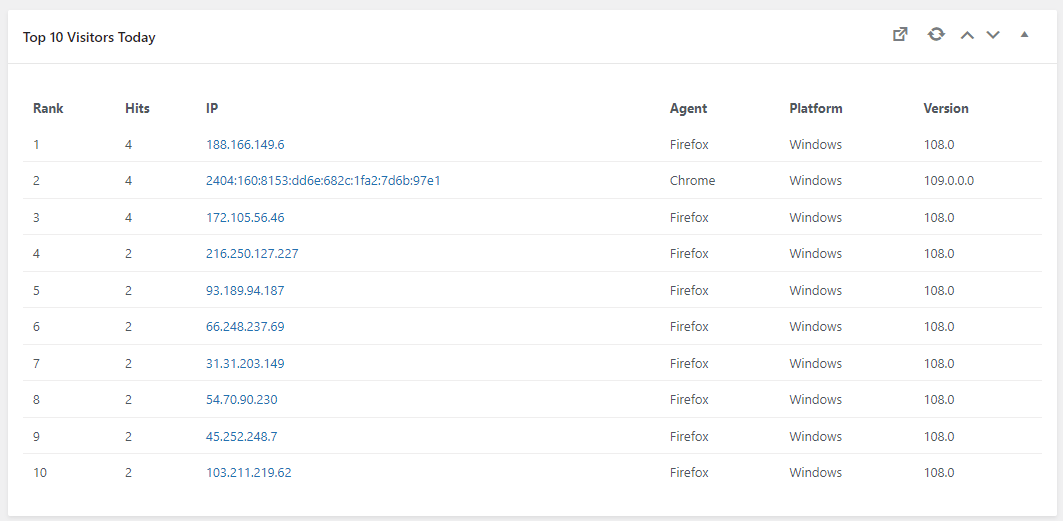The width and height of the screenshot is (1063, 521).
Task: Select IP 216.250.127.227
Action: pyautogui.click(x=252, y=254)
